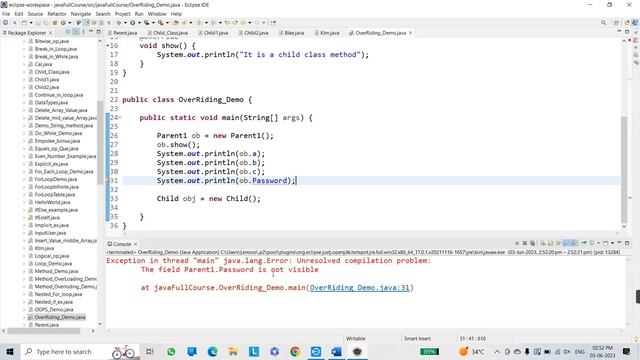
Task: Click the Coverage launch icon
Action: click(147, 22)
